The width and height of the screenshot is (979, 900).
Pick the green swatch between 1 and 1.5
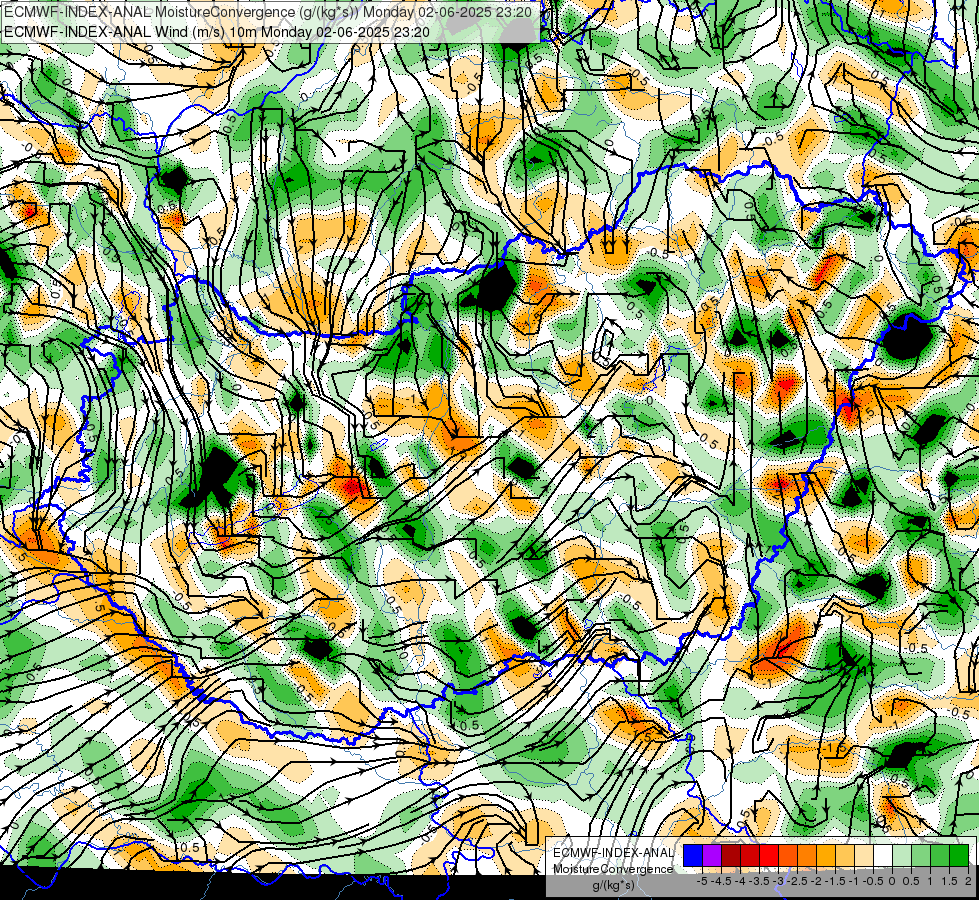[940, 856]
